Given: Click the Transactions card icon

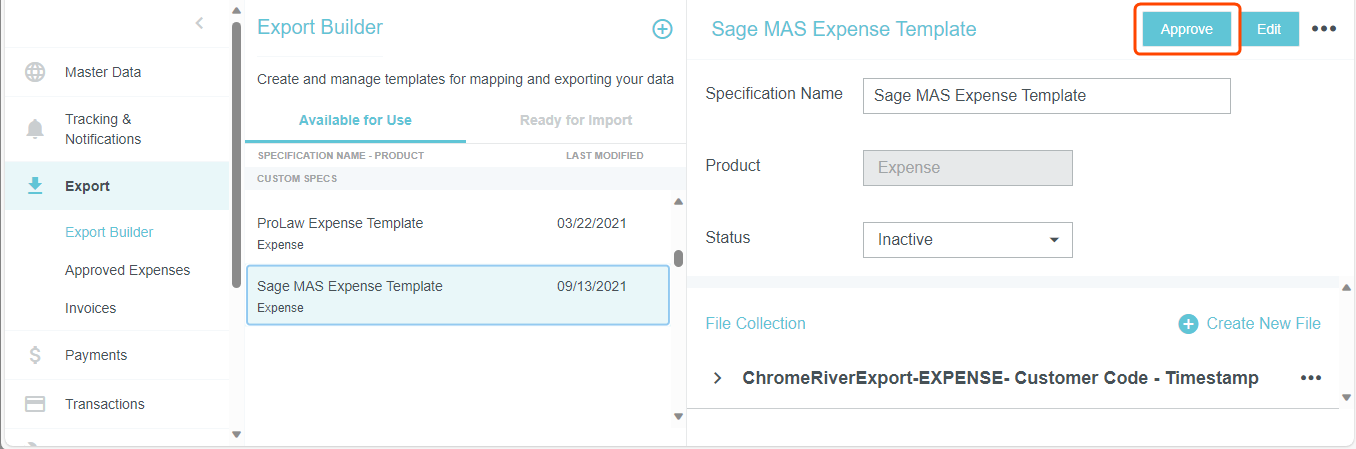Looking at the screenshot, I should (35, 404).
